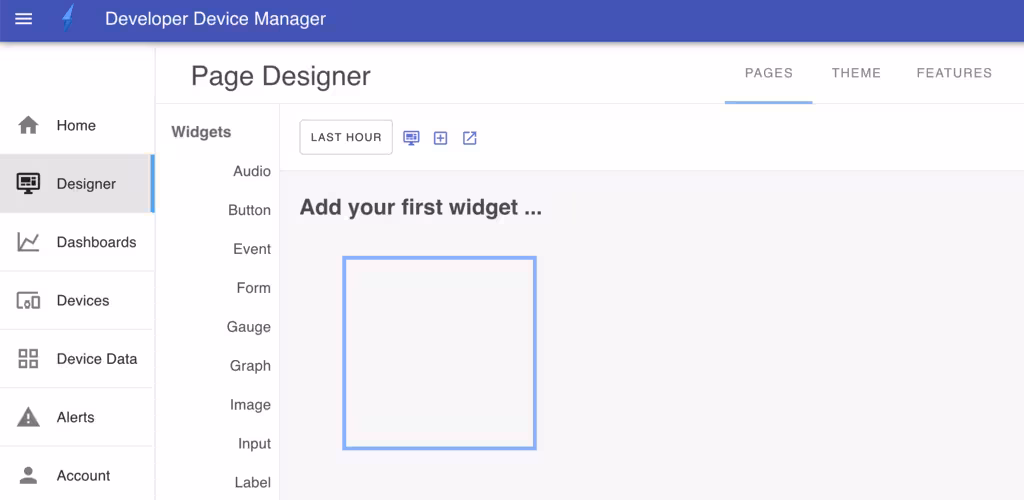Switch to the Pages tab
This screenshot has width=1024, height=500.
click(769, 73)
